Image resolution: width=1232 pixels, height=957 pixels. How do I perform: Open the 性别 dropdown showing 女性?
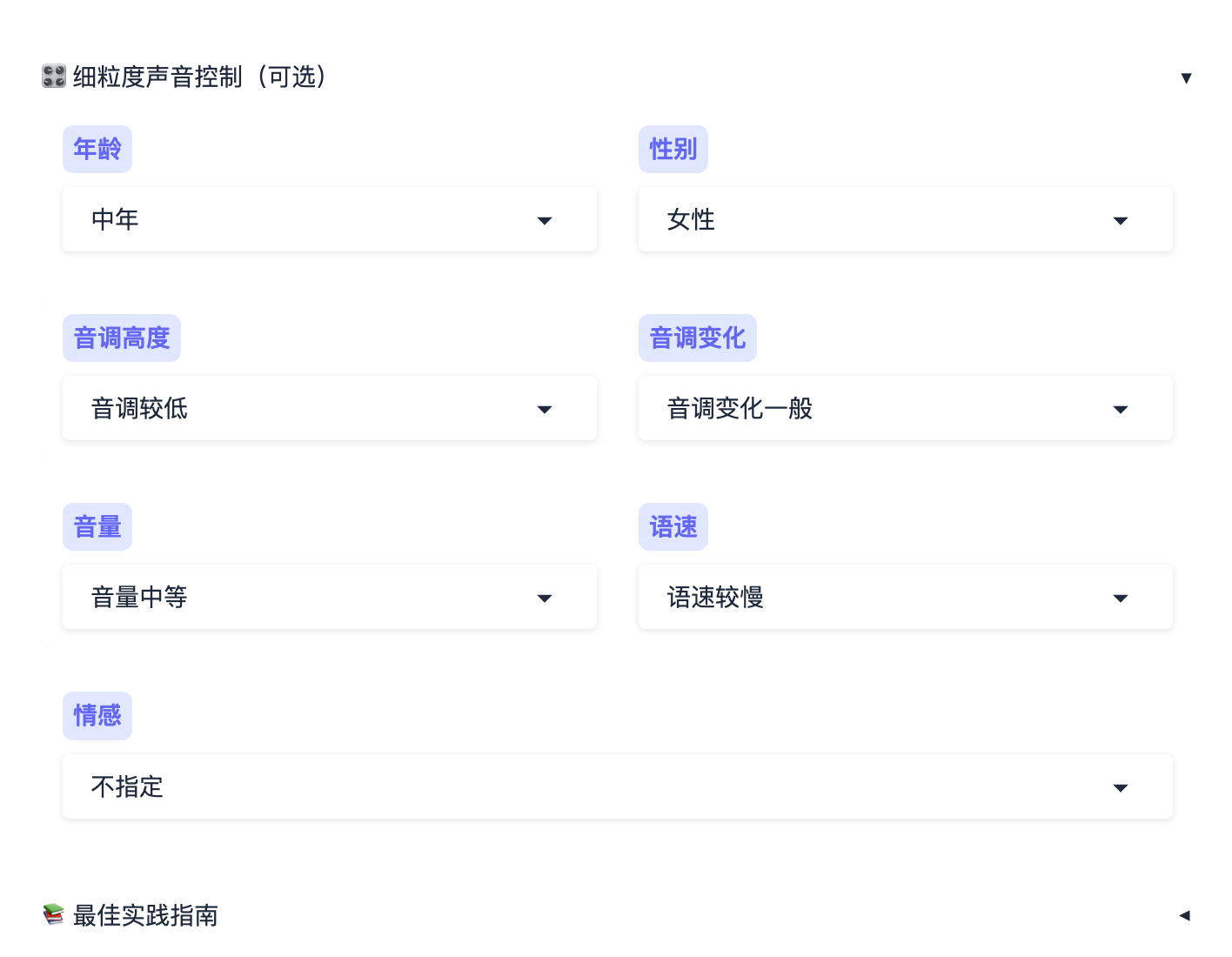905,219
